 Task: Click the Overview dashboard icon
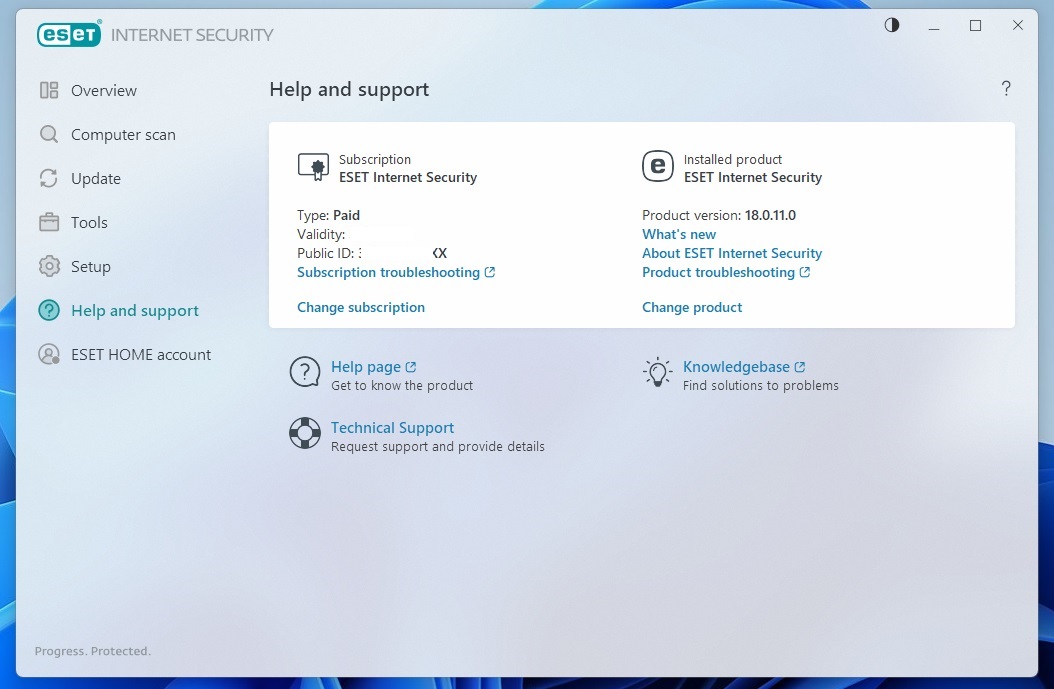(49, 91)
